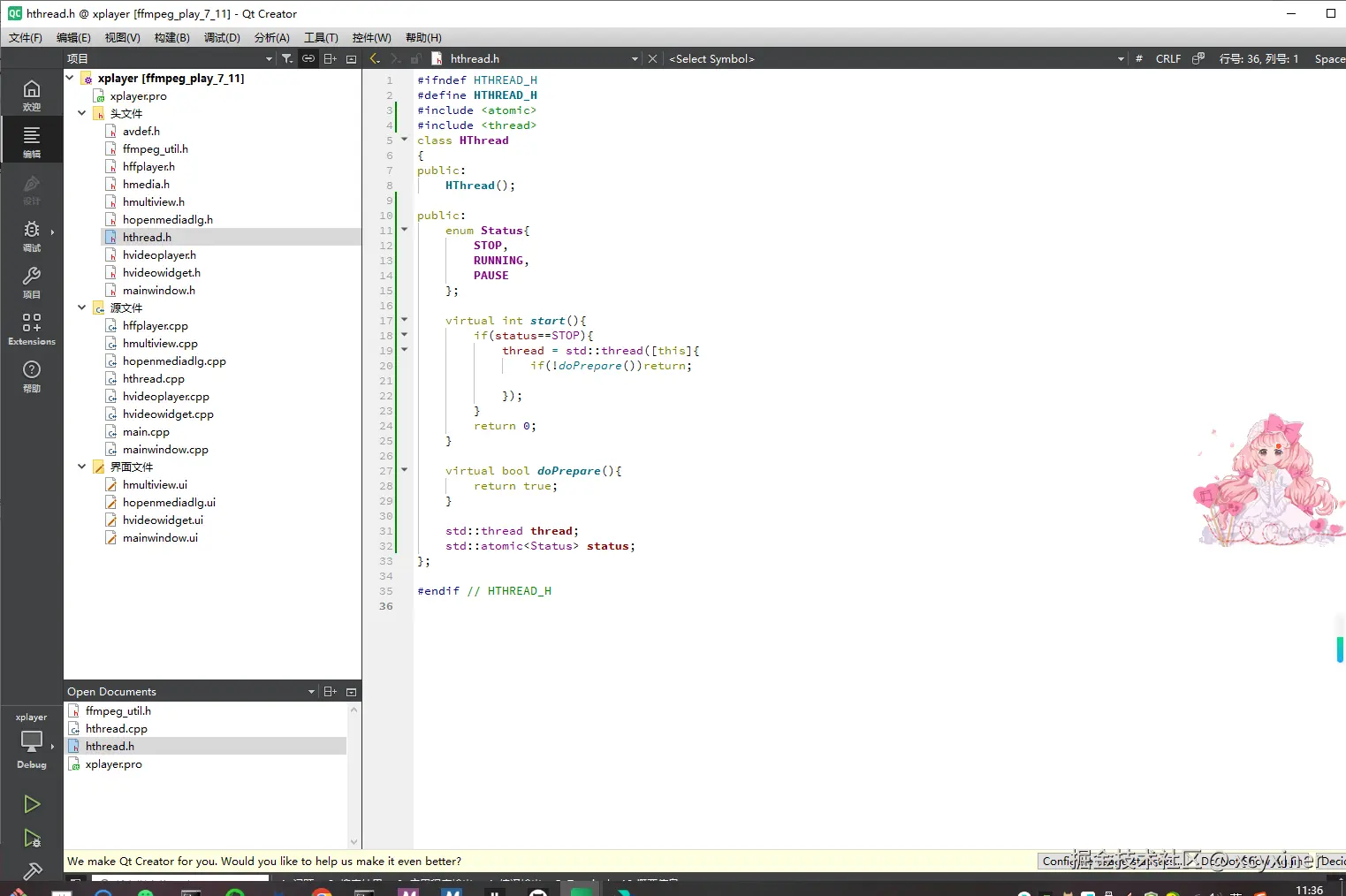The image size is (1346, 896).
Task: Open the Welcome home mode icon
Action: tap(32, 95)
